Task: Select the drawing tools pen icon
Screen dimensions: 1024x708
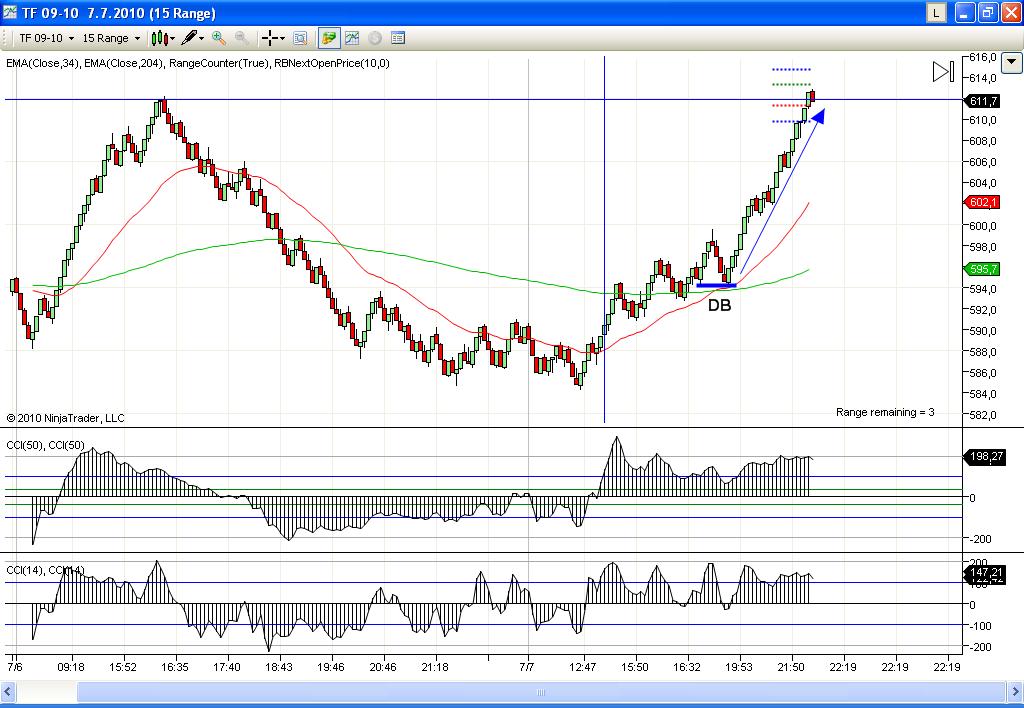Action: point(192,38)
